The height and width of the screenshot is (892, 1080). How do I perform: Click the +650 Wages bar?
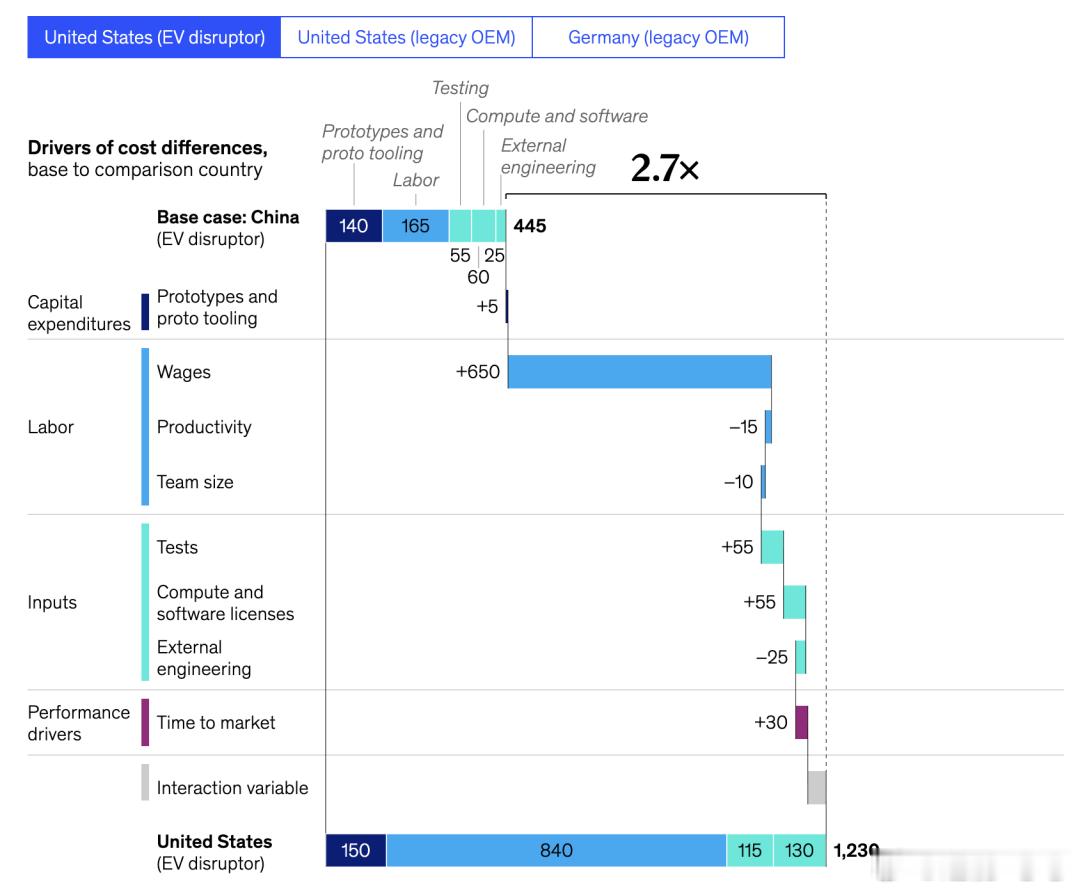coord(639,372)
